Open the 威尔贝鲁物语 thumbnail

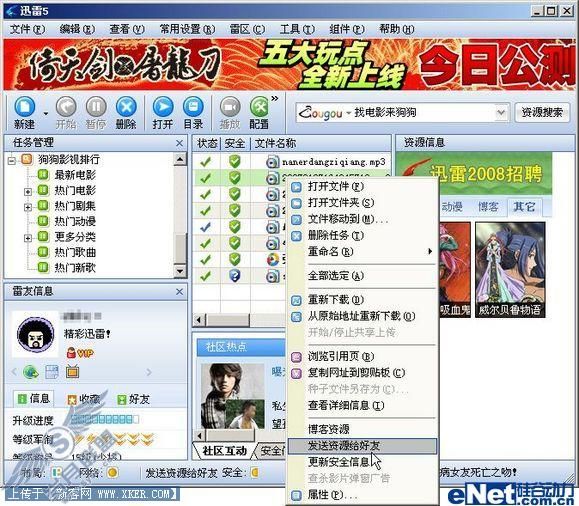[x=510, y=270]
